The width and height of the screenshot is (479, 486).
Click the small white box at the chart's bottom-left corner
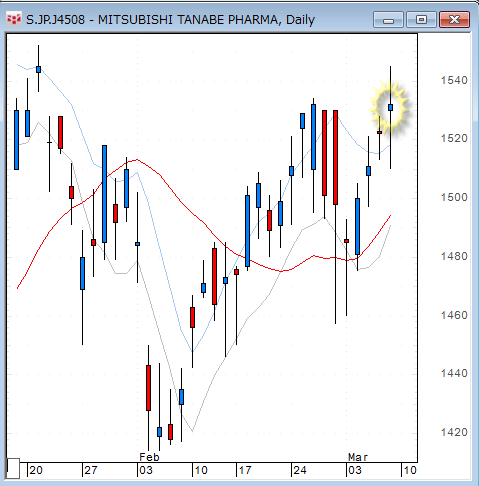(13, 468)
